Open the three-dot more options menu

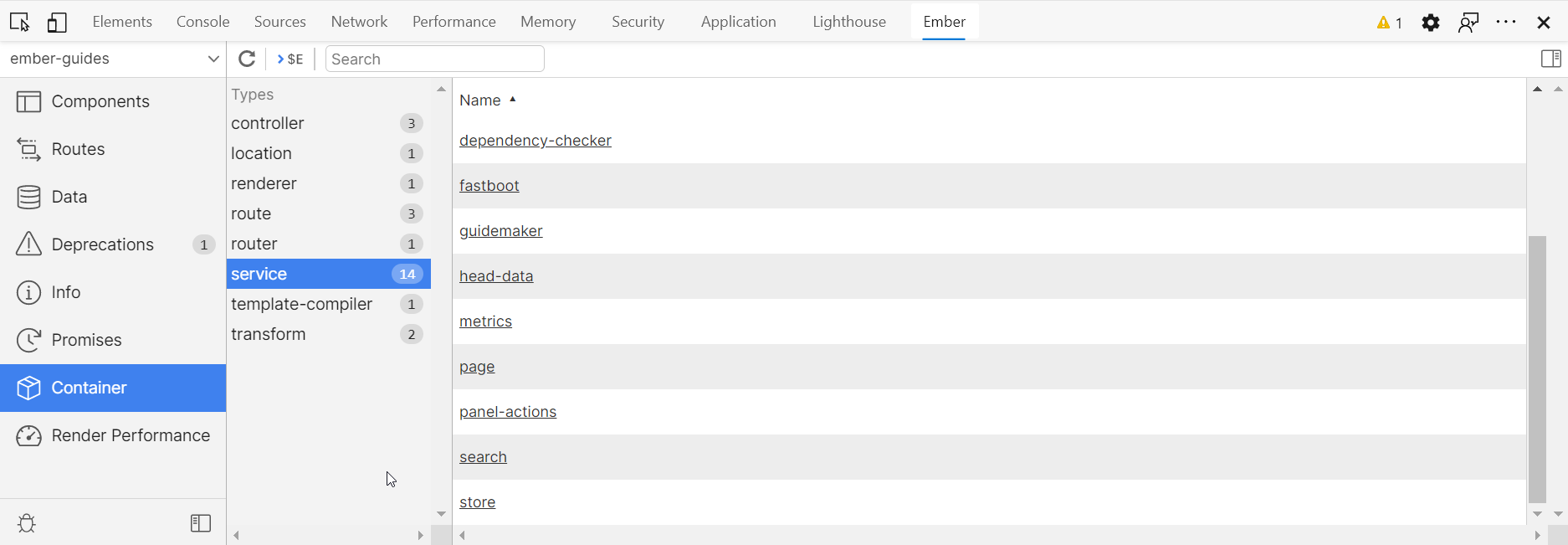coord(1506,23)
